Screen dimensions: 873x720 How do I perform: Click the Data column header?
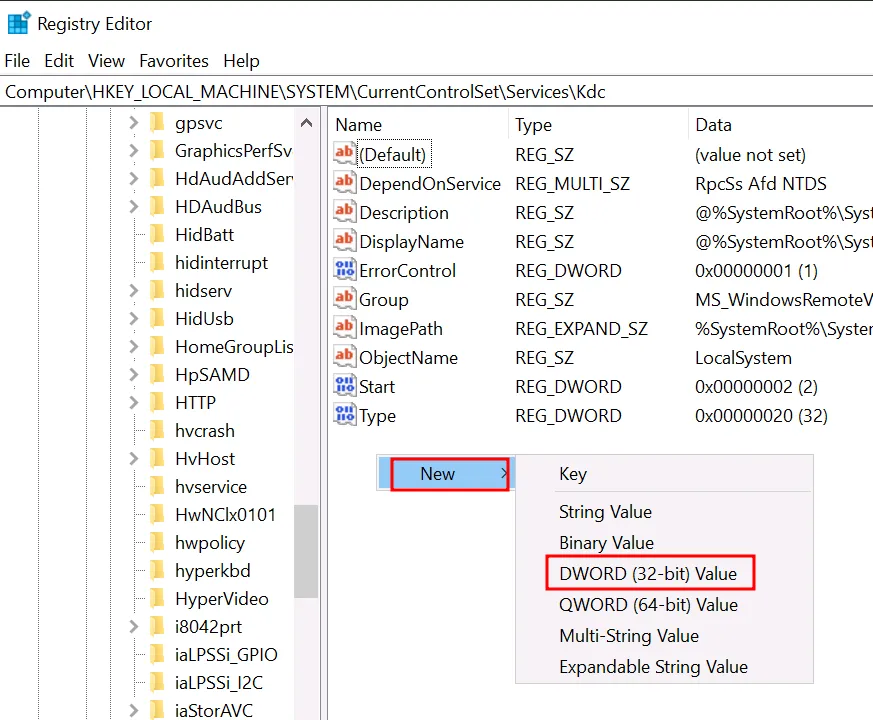coord(713,125)
